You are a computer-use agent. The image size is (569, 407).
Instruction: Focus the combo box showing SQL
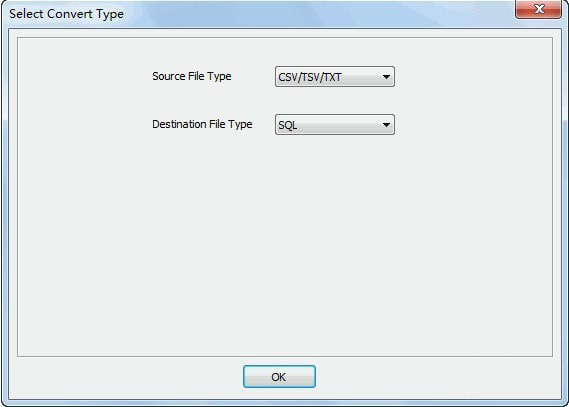tap(335, 125)
